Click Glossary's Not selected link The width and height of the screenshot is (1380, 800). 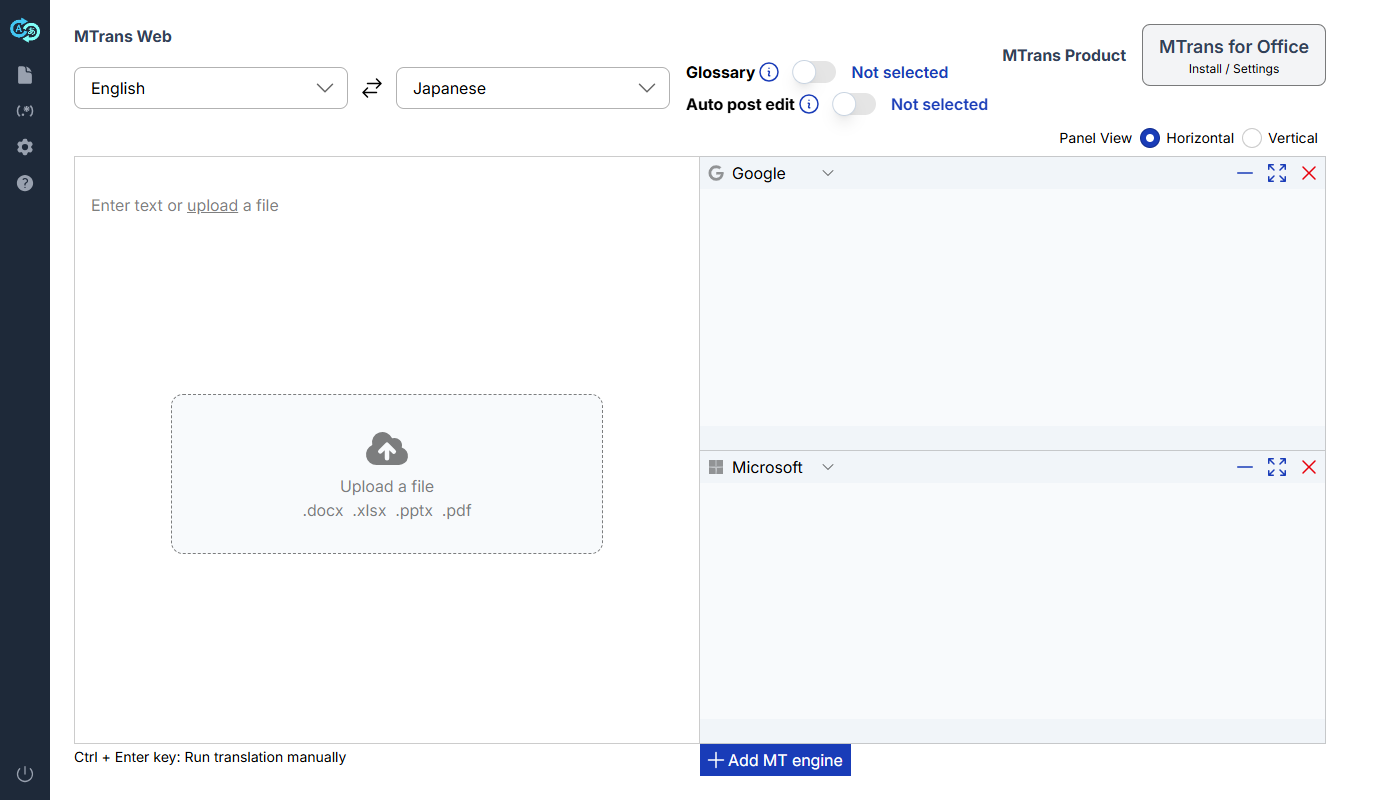(900, 72)
